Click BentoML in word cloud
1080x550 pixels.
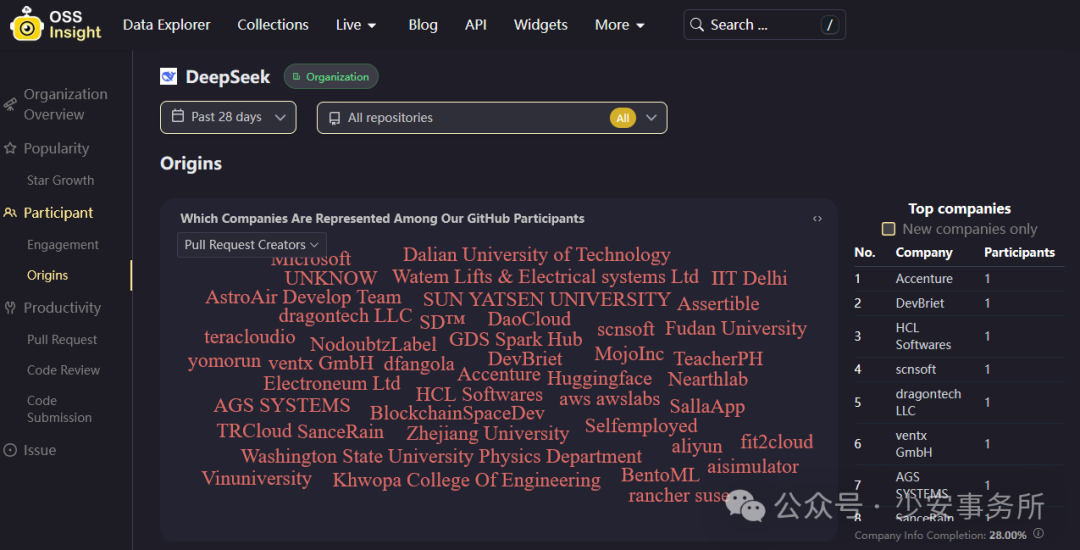click(x=661, y=475)
